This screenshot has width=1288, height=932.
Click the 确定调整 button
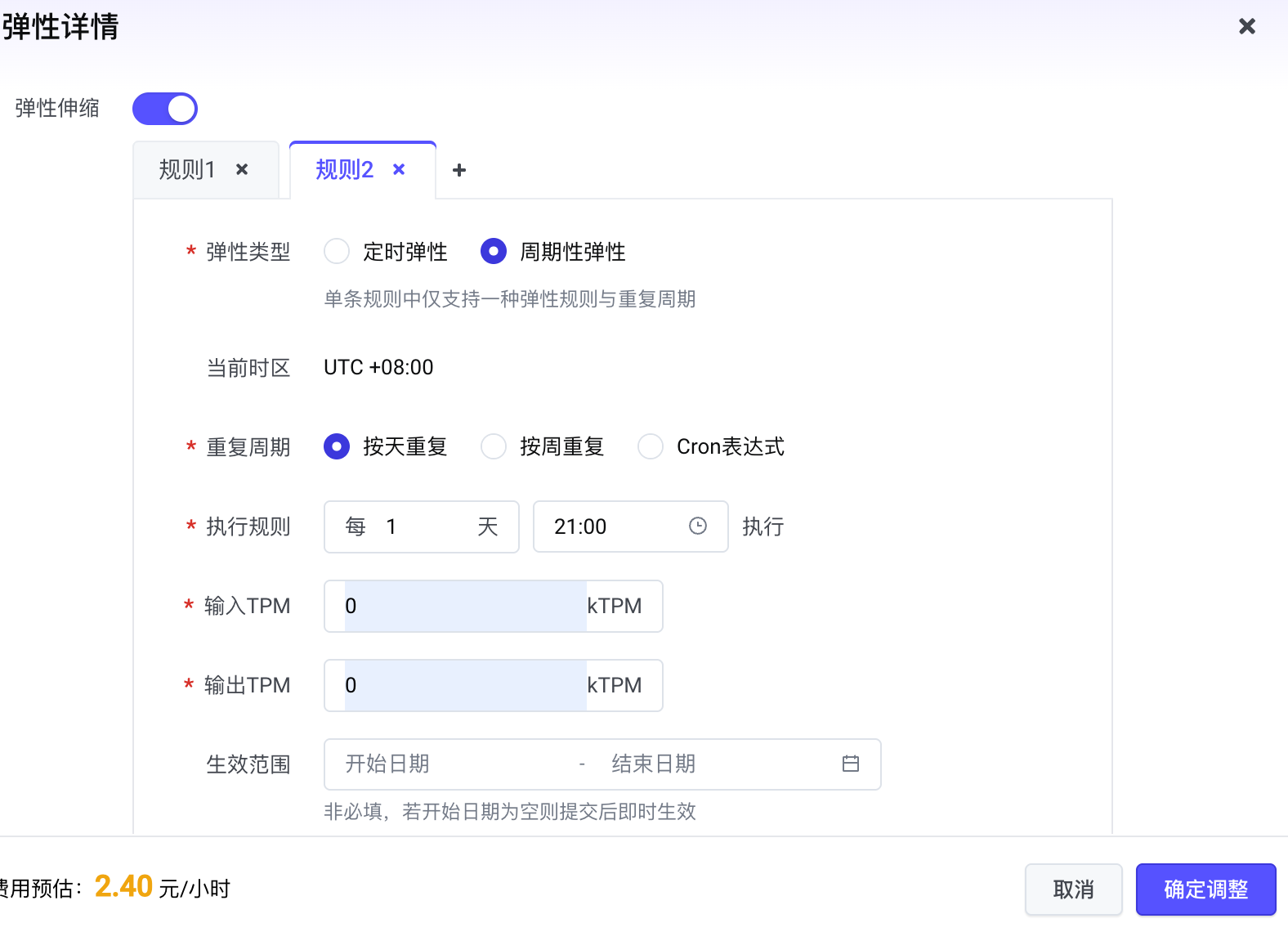pos(1205,889)
